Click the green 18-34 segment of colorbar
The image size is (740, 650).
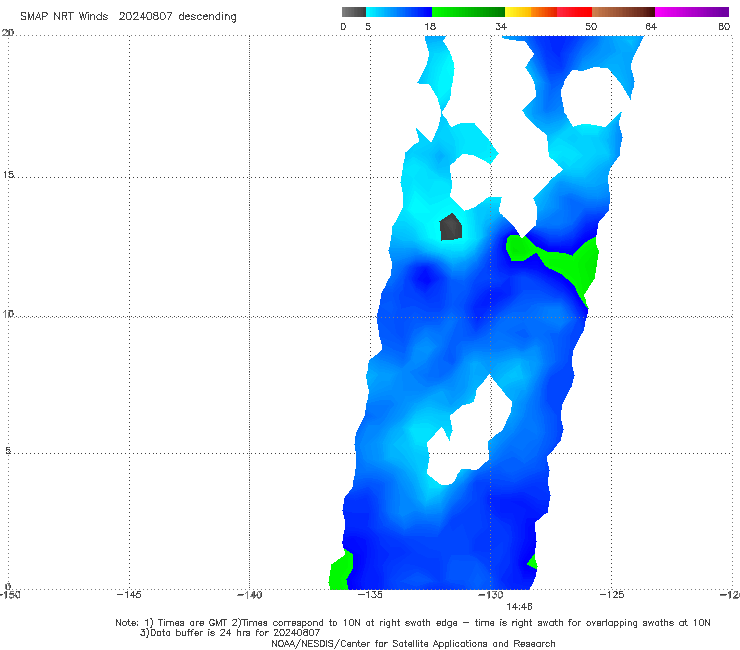coord(468,12)
